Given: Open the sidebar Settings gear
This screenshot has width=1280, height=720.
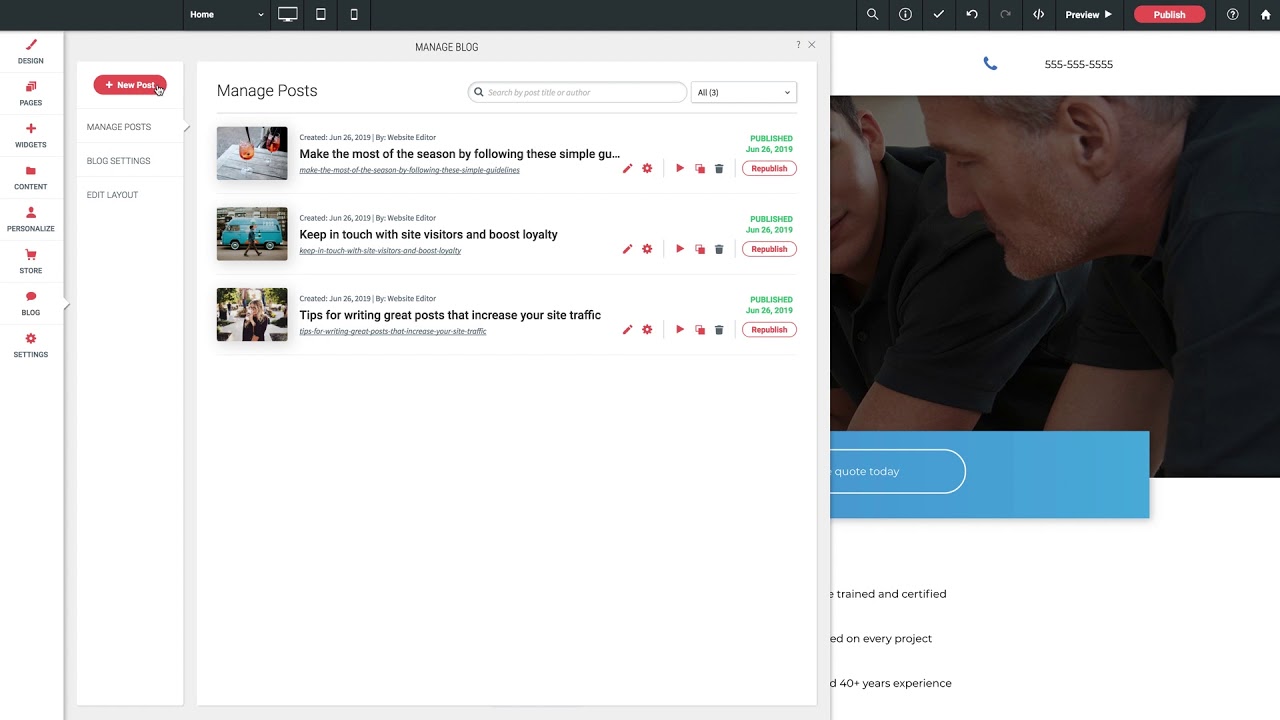Looking at the screenshot, I should pyautogui.click(x=31, y=346).
